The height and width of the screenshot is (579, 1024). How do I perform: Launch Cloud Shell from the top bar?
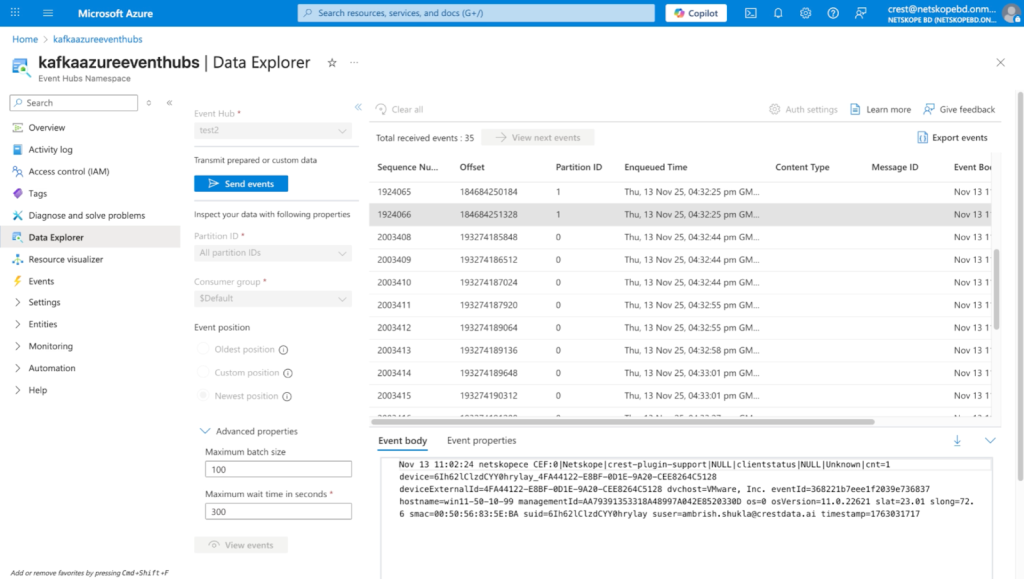click(x=751, y=13)
